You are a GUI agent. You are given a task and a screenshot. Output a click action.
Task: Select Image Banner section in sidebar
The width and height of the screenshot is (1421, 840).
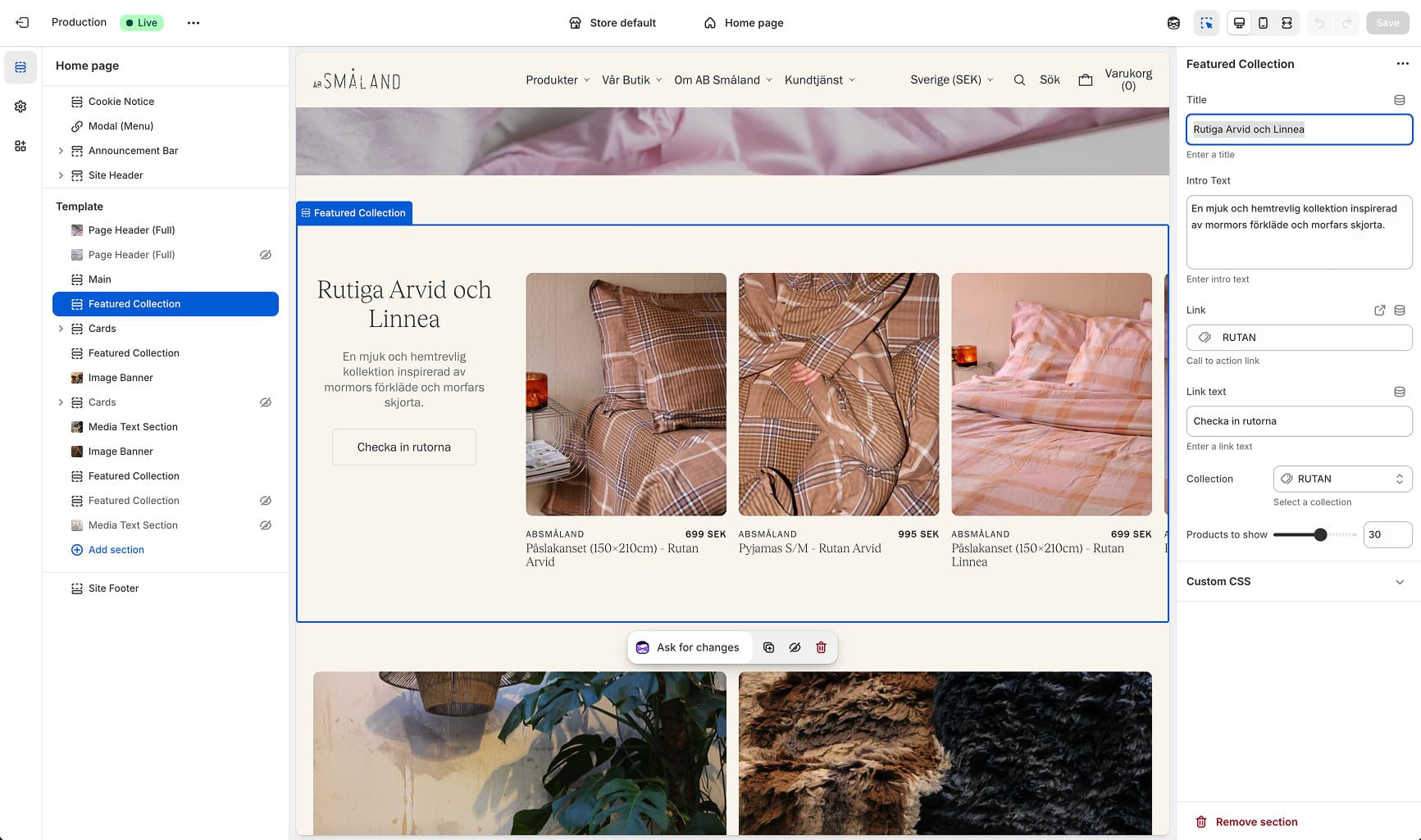121,378
